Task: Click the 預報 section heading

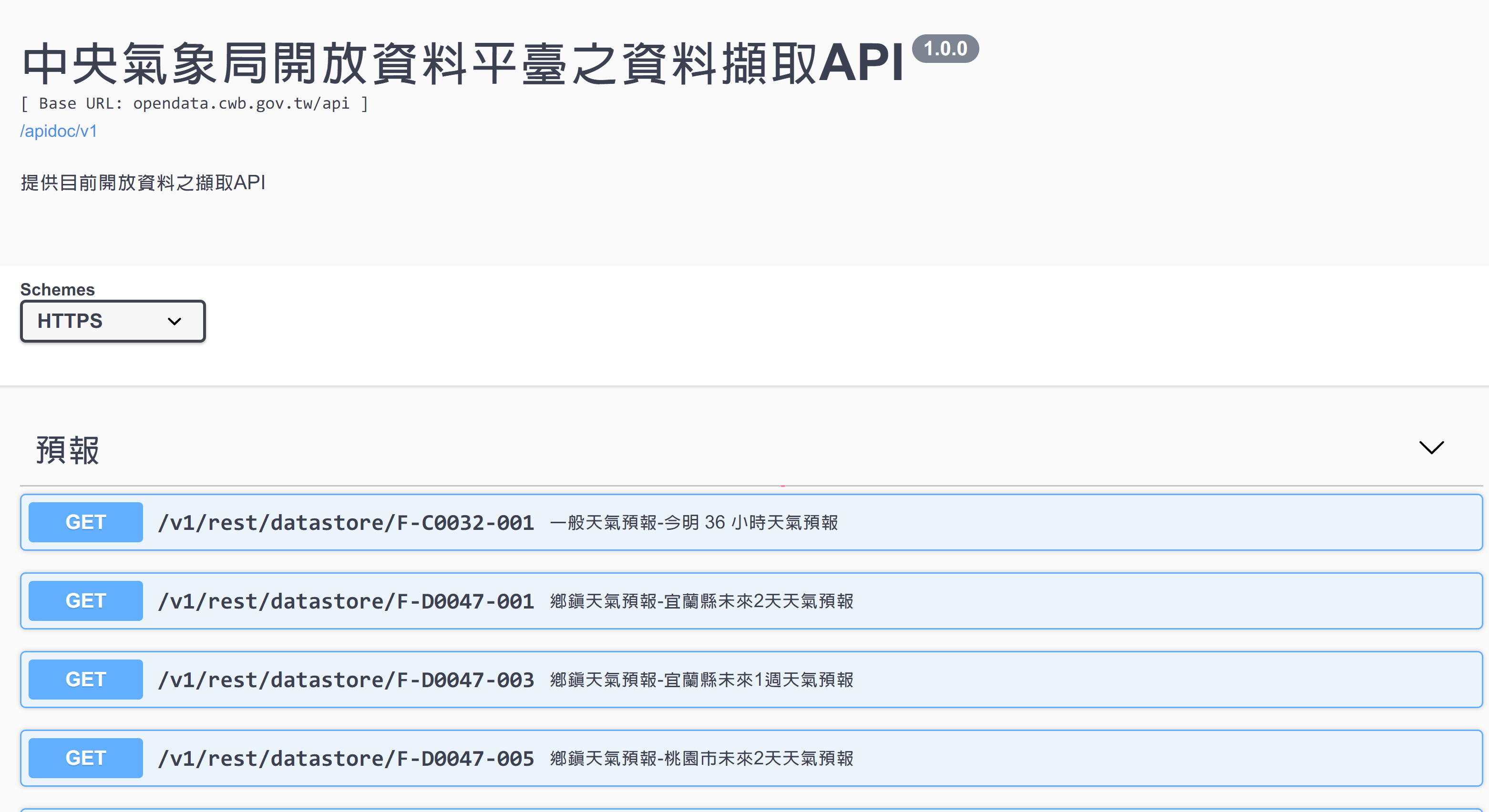Action: pyautogui.click(x=68, y=450)
